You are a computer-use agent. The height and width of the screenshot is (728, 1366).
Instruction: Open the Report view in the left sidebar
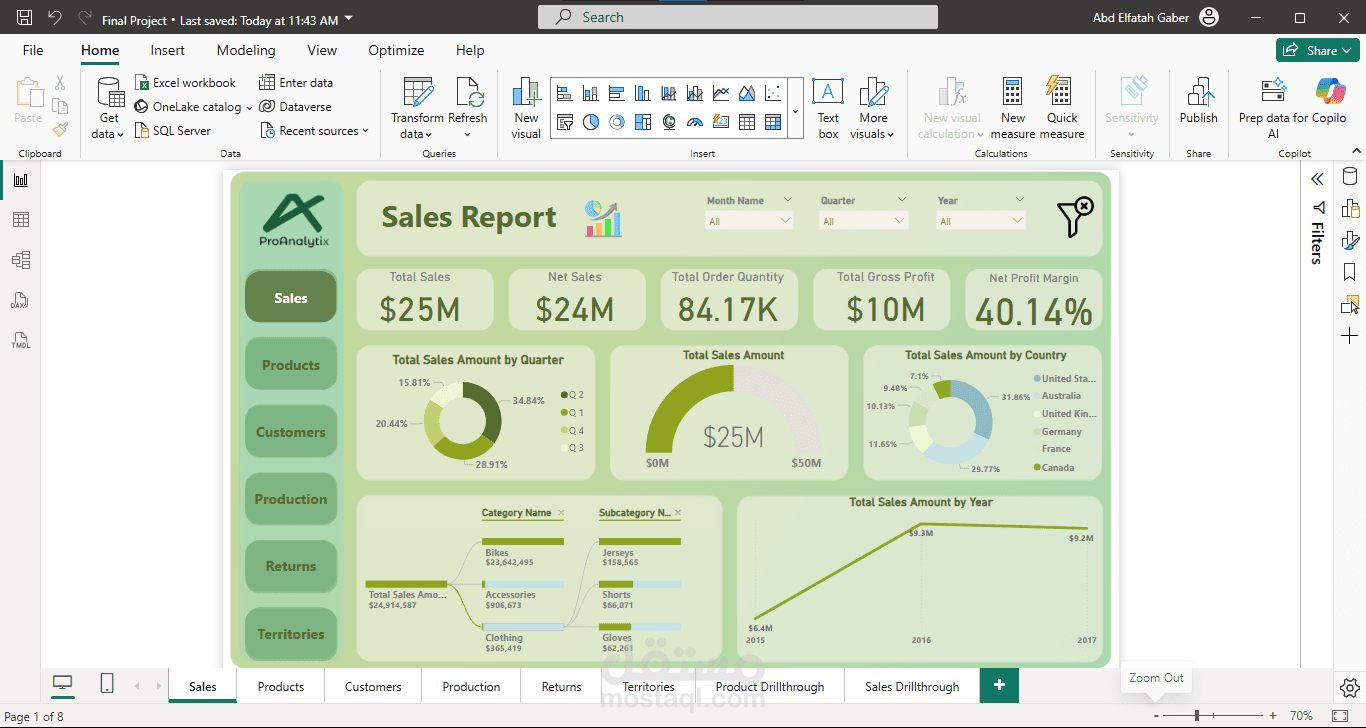tap(22, 179)
